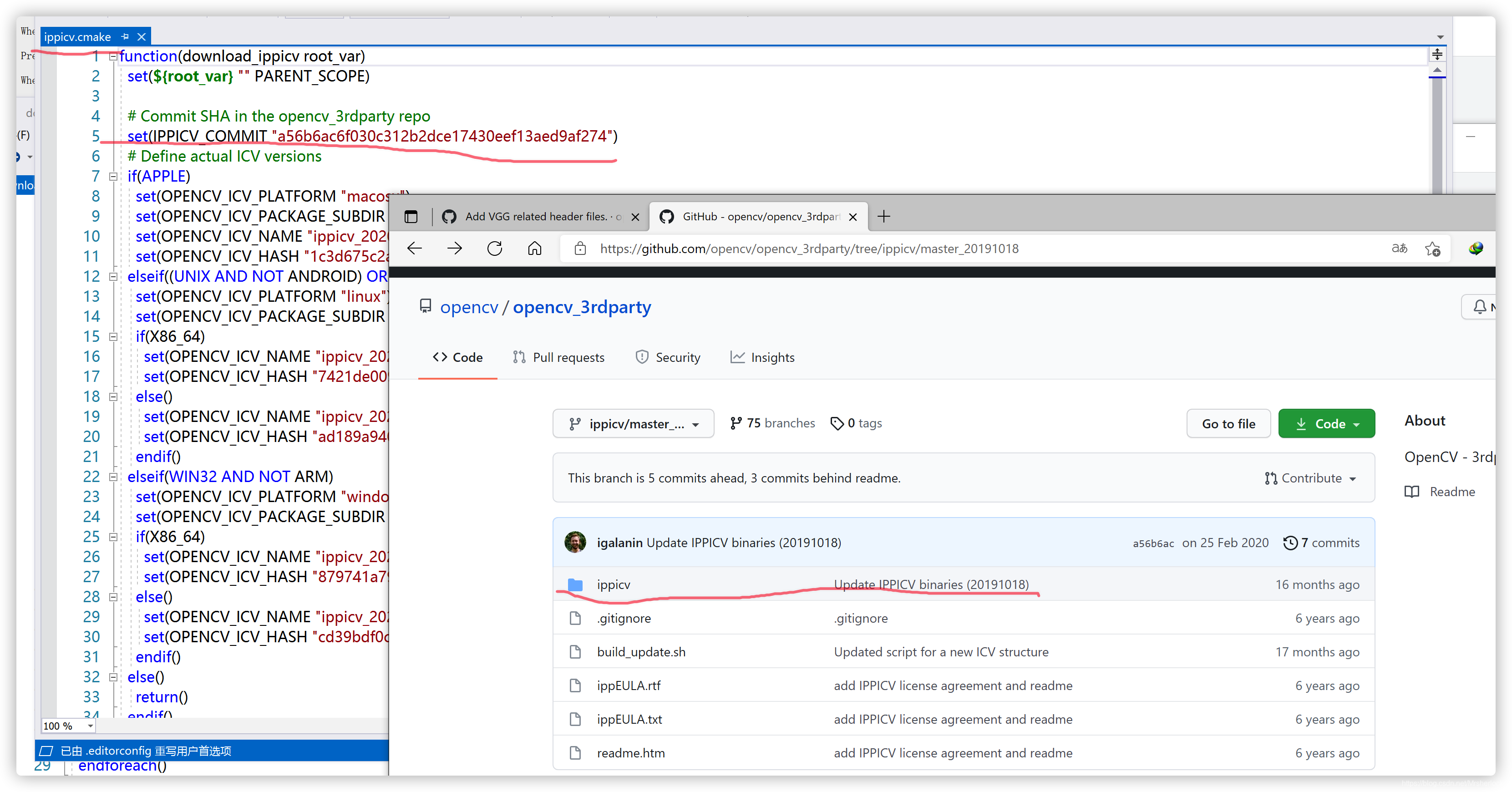Click the add to favorites star icon
This screenshot has height=792, width=1512.
(1432, 249)
